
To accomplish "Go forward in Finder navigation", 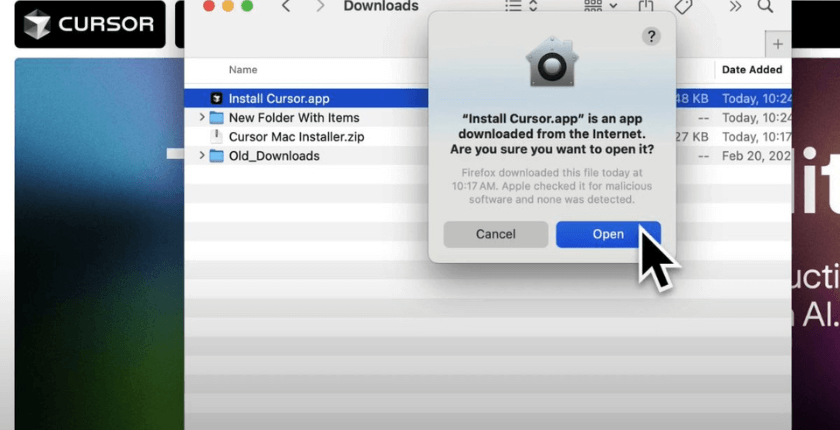I will [x=320, y=7].
